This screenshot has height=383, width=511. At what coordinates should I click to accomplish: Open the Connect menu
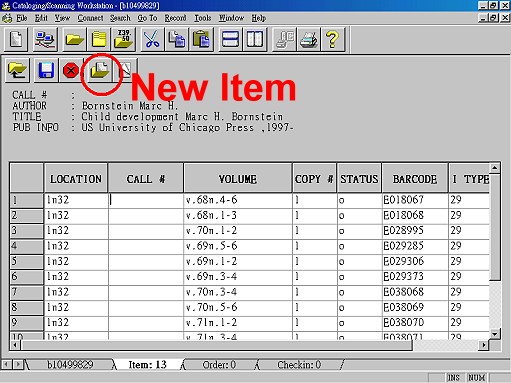pos(90,18)
